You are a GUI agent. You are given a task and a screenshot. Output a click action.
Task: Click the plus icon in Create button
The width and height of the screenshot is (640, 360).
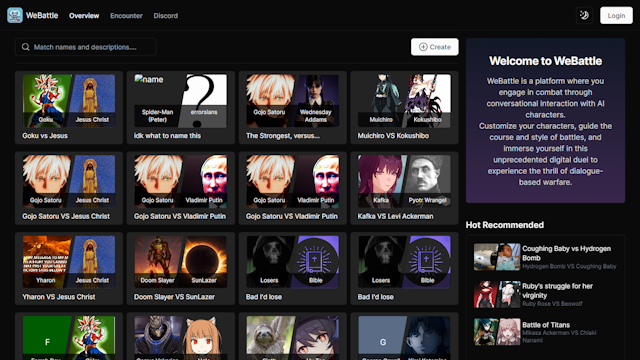[x=423, y=47]
